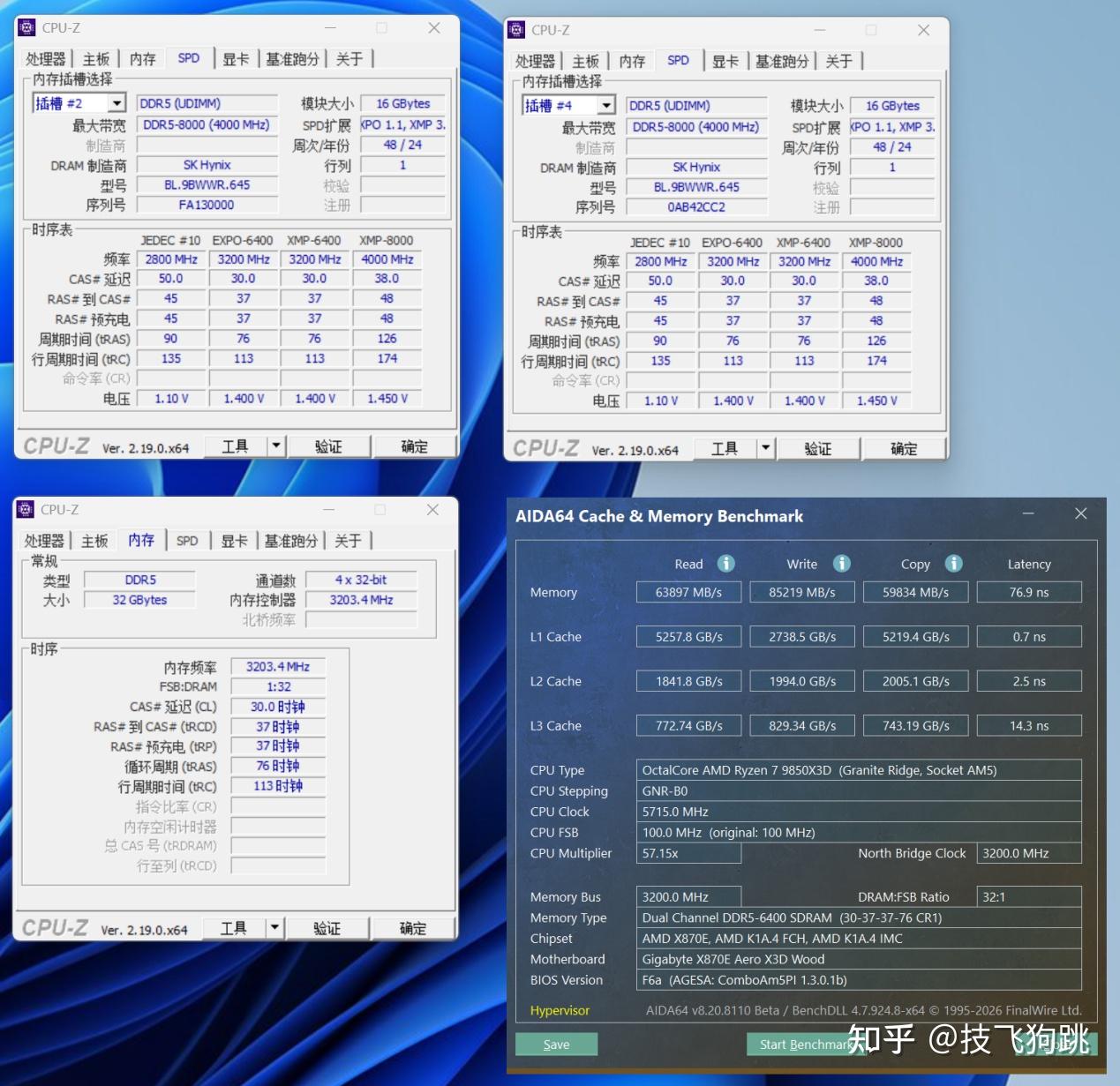Click Memory Copy value 59834 MB/s
1120x1086 pixels.
click(x=915, y=592)
